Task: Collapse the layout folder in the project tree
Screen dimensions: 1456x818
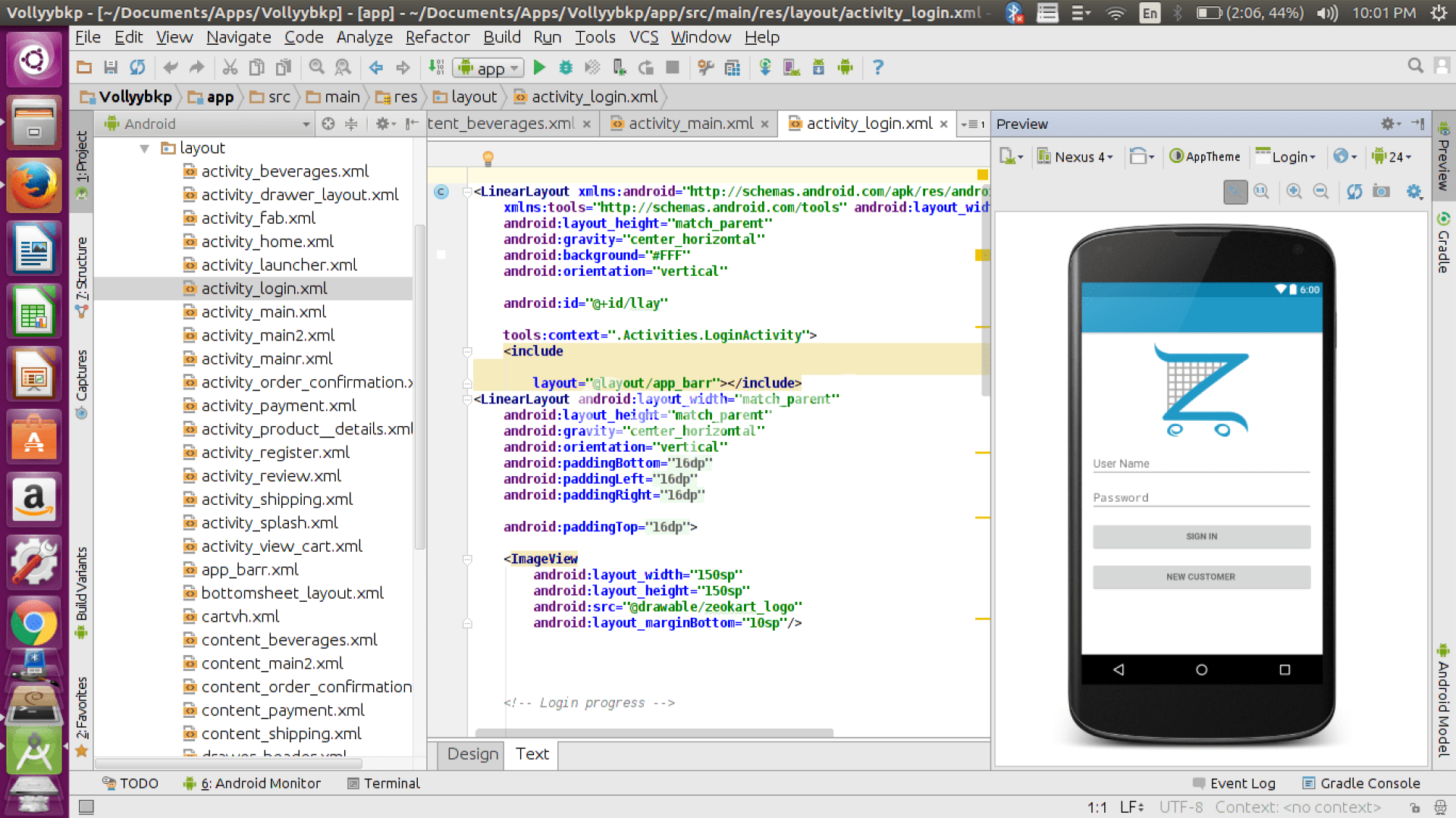Action: [144, 149]
